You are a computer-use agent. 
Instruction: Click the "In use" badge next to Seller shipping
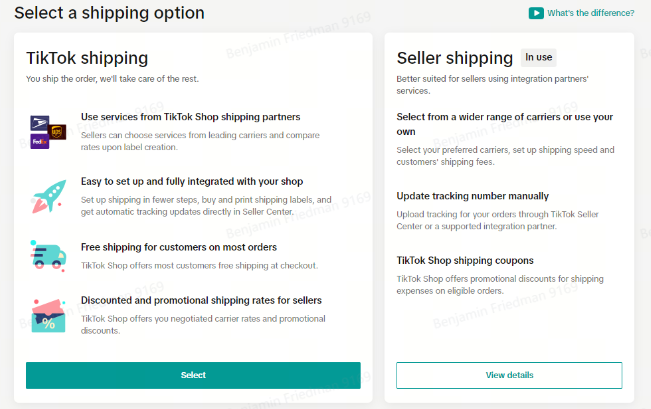pyautogui.click(x=538, y=57)
